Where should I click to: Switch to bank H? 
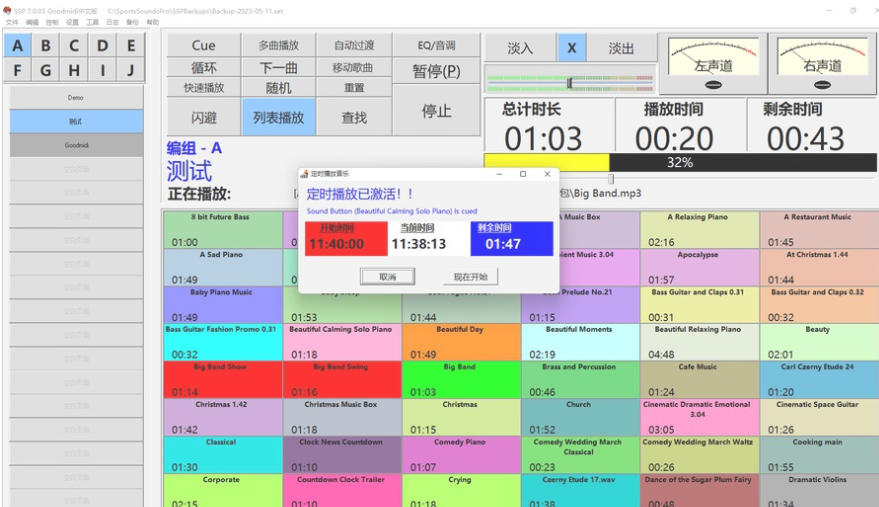(74, 70)
